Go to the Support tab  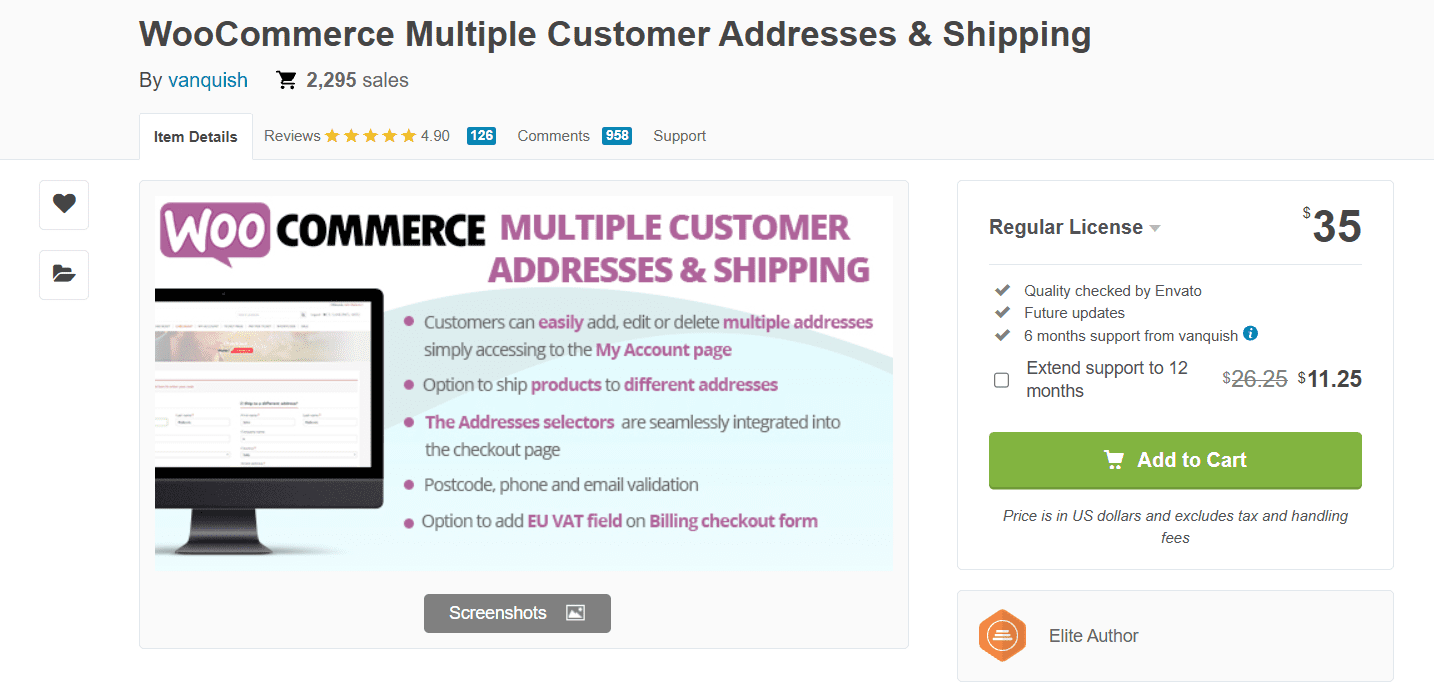(x=679, y=135)
